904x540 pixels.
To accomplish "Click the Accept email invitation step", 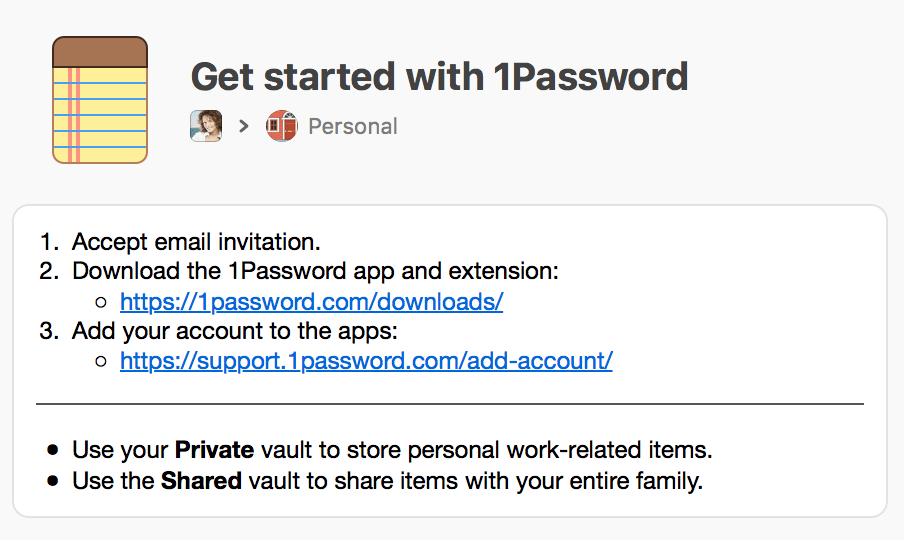I will point(196,242).
